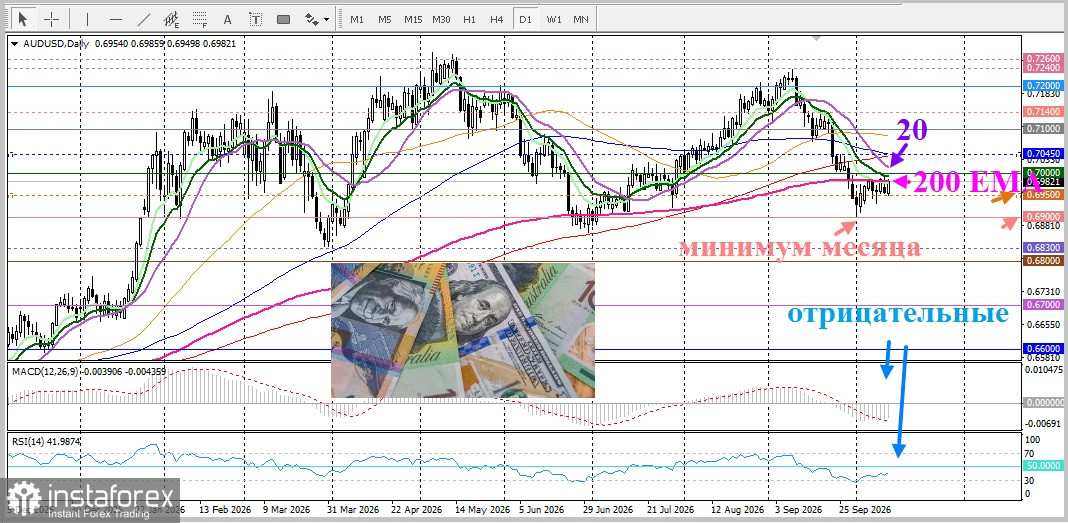Click the chart shift triangle marker at top
Viewport: 1068px width, 523px height.
pyautogui.click(x=817, y=39)
